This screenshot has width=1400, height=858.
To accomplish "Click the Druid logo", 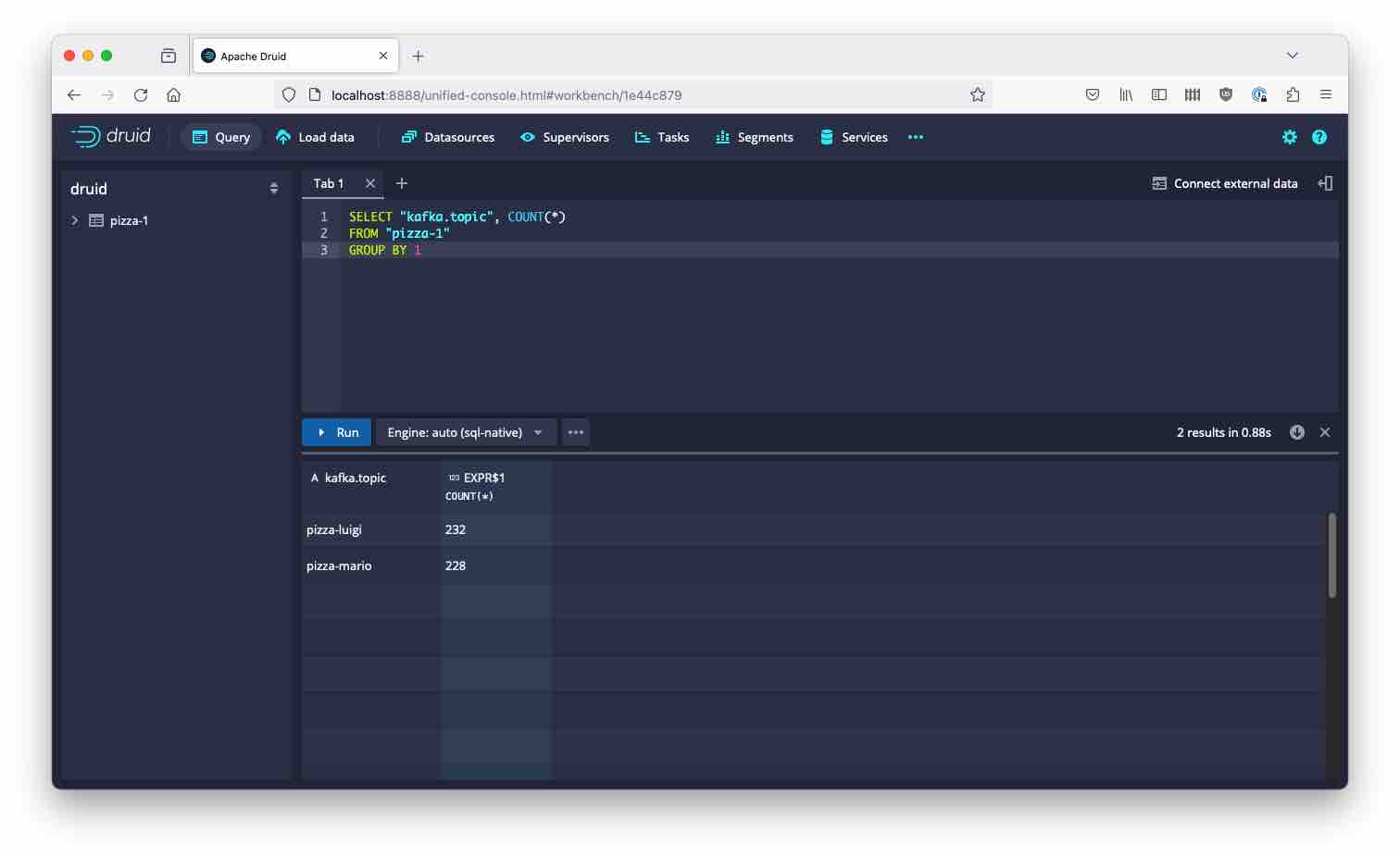I will coord(111,137).
